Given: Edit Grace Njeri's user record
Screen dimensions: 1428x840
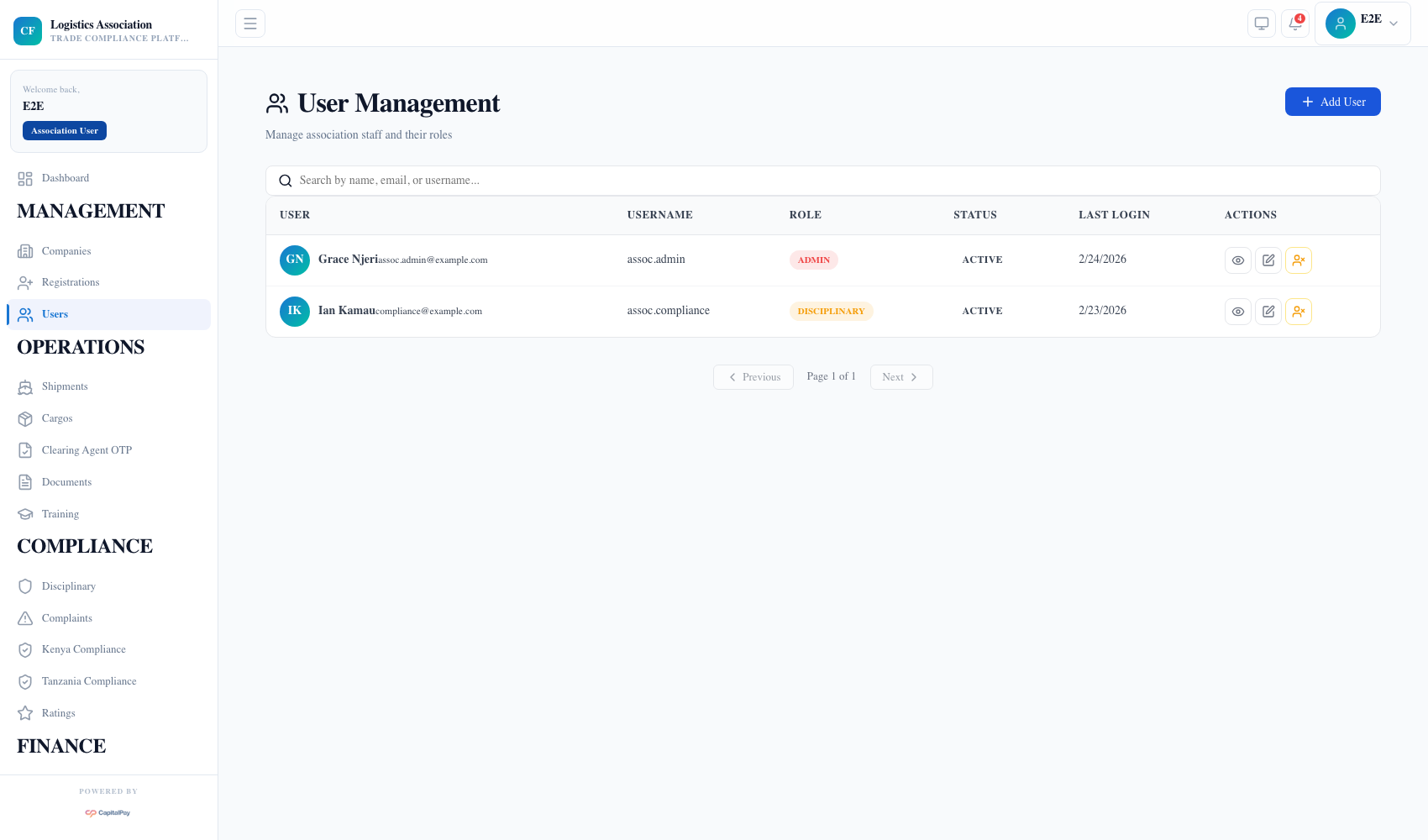Looking at the screenshot, I should click(1268, 260).
